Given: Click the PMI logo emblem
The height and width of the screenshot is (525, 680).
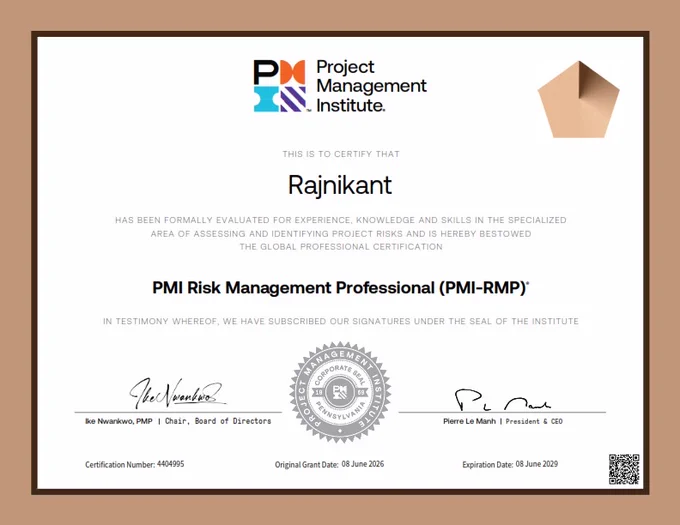Looking at the screenshot, I should coord(280,86).
